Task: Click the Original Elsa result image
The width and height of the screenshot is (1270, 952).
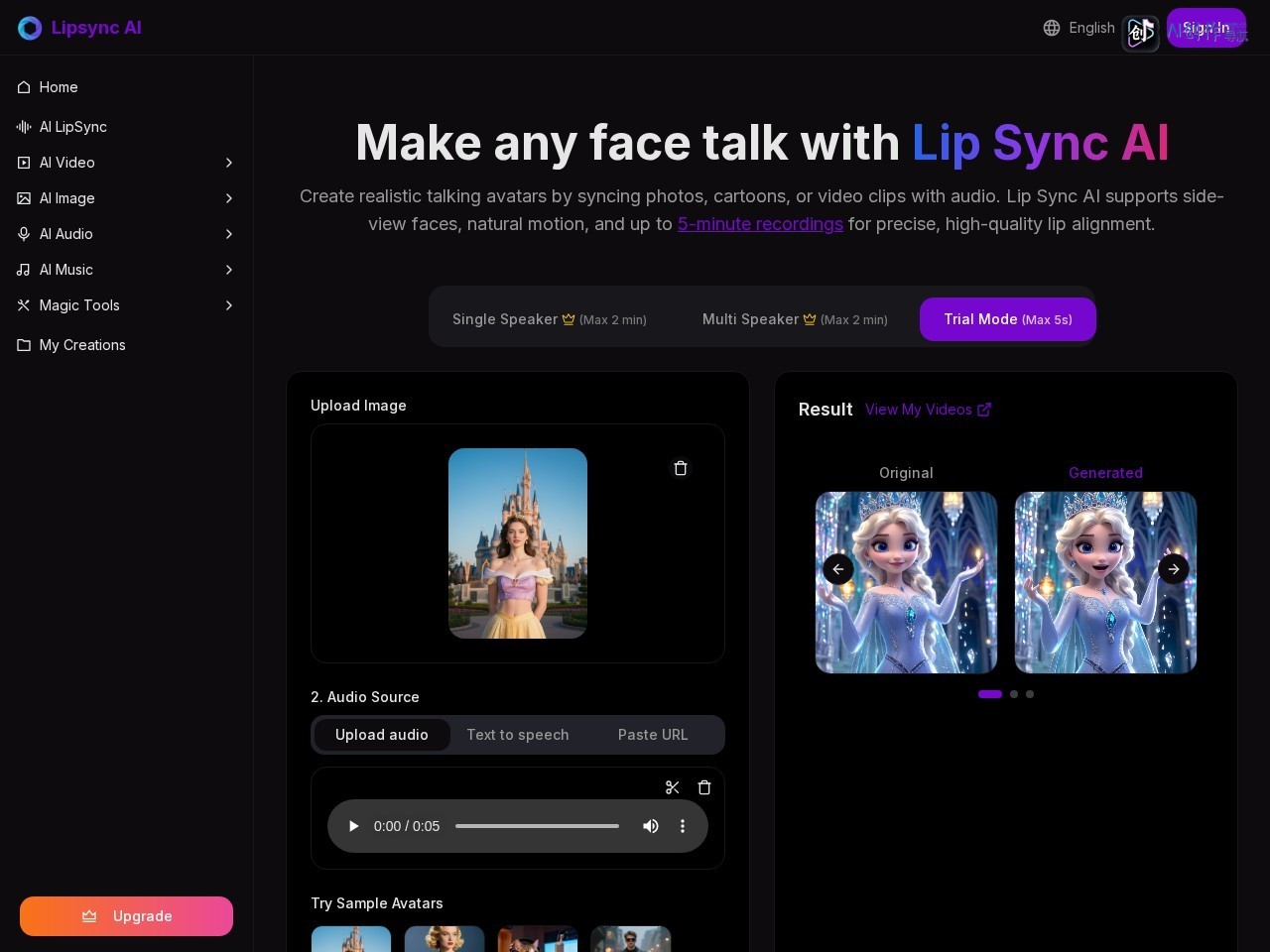Action: pyautogui.click(x=906, y=582)
